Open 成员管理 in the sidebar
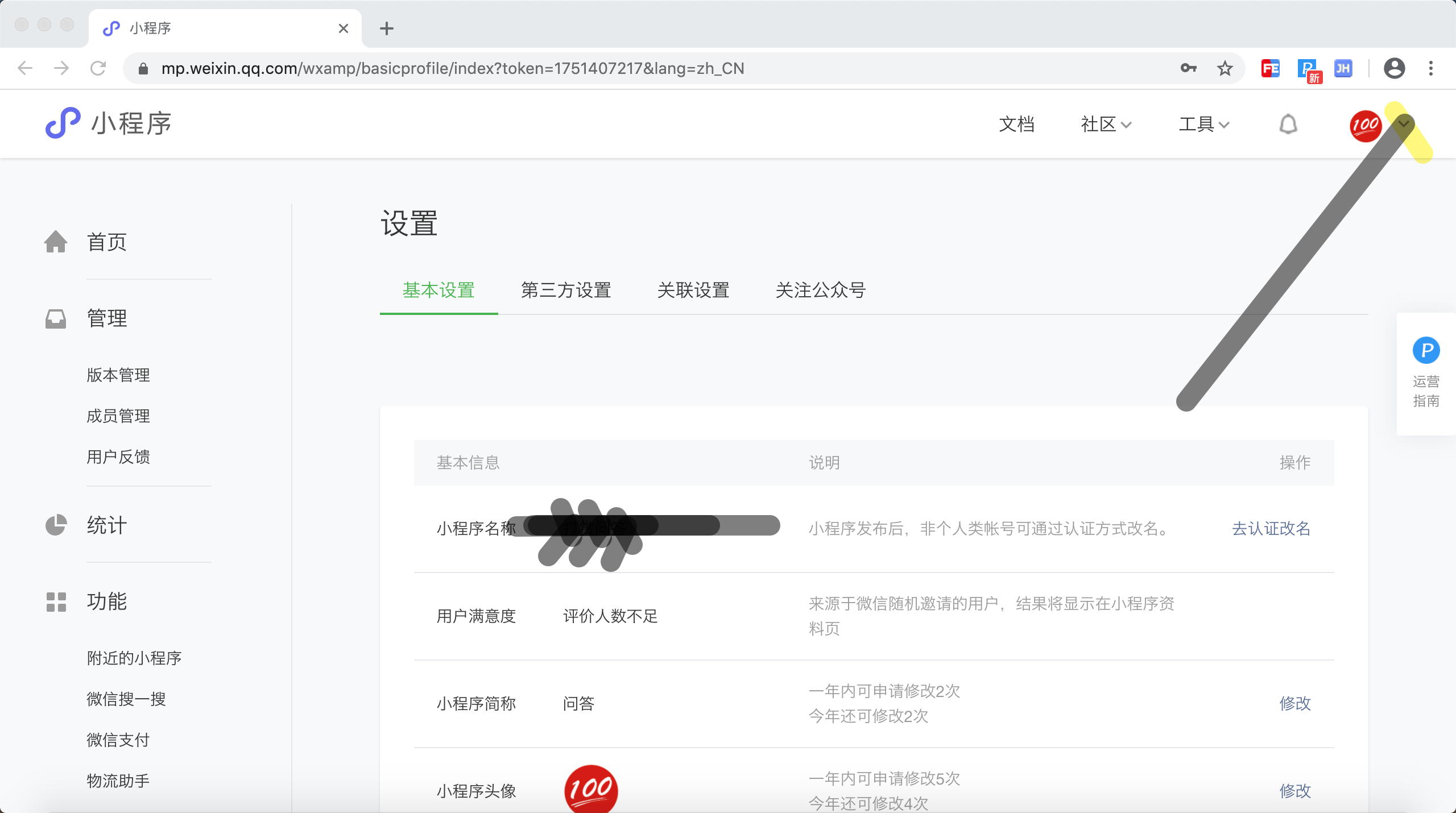1456x813 pixels. [x=118, y=416]
